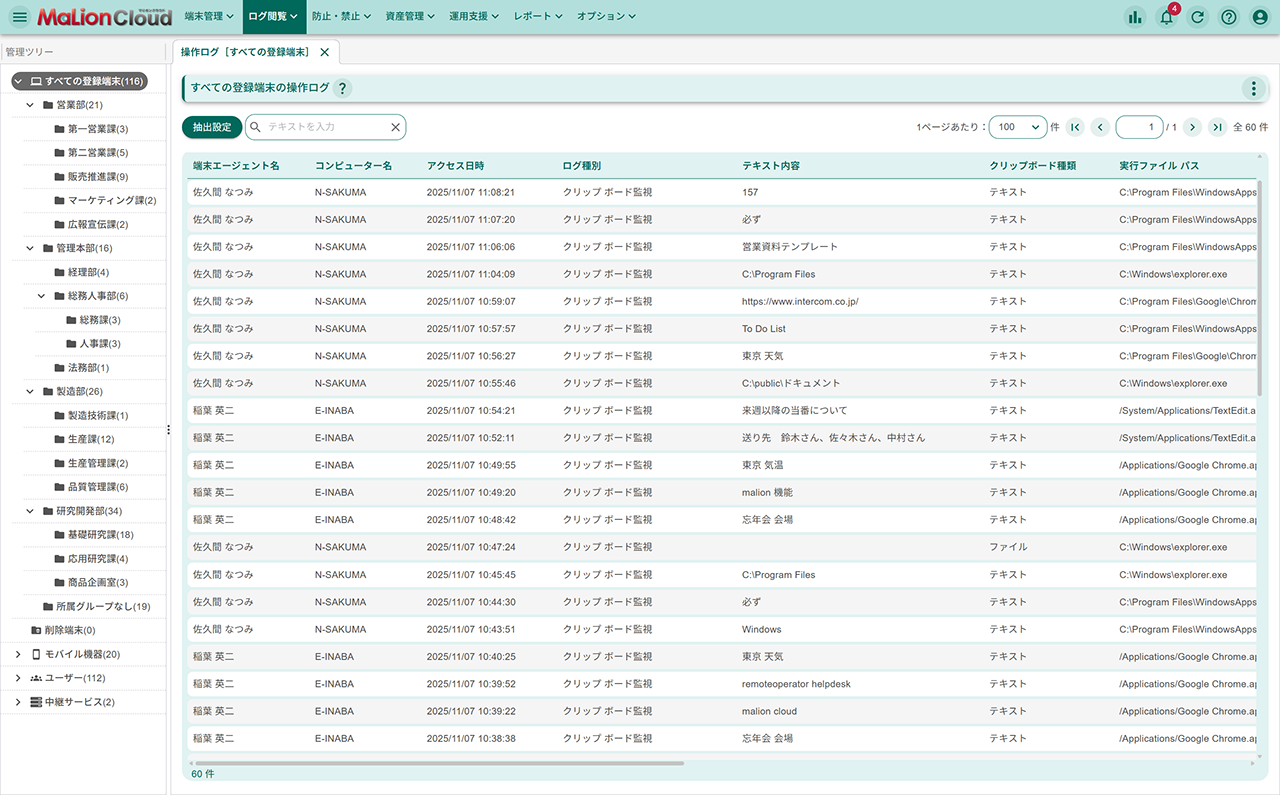This screenshot has height=795, width=1280.
Task: Open the hamburger main menu
Action: coord(19,17)
